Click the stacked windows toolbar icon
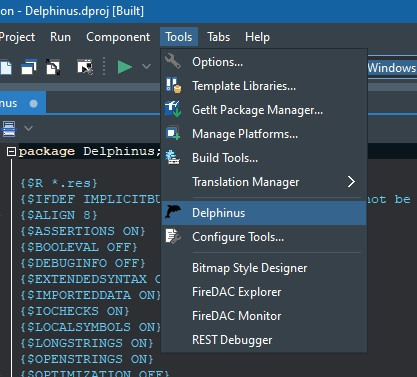The height and width of the screenshot is (377, 417). (29, 67)
